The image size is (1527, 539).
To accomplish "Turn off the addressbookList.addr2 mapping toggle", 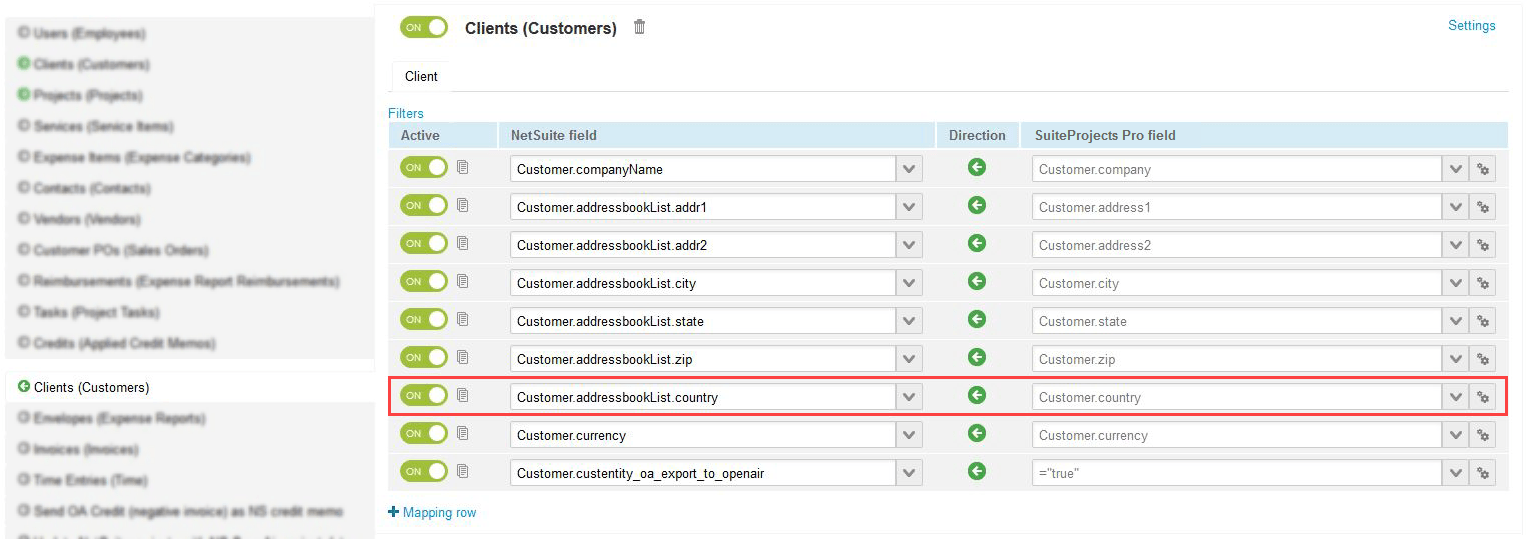I will (x=423, y=243).
